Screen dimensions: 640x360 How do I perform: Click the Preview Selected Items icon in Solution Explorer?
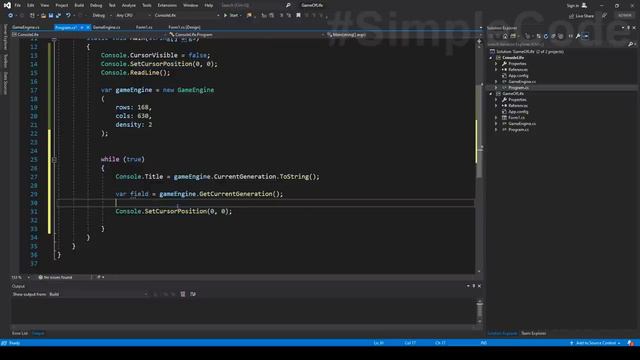[586, 36]
